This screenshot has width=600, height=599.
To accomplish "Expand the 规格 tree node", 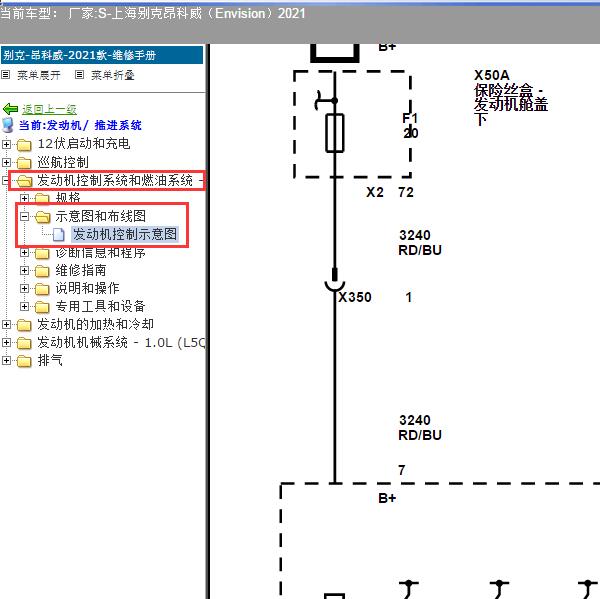I will pos(24,198).
